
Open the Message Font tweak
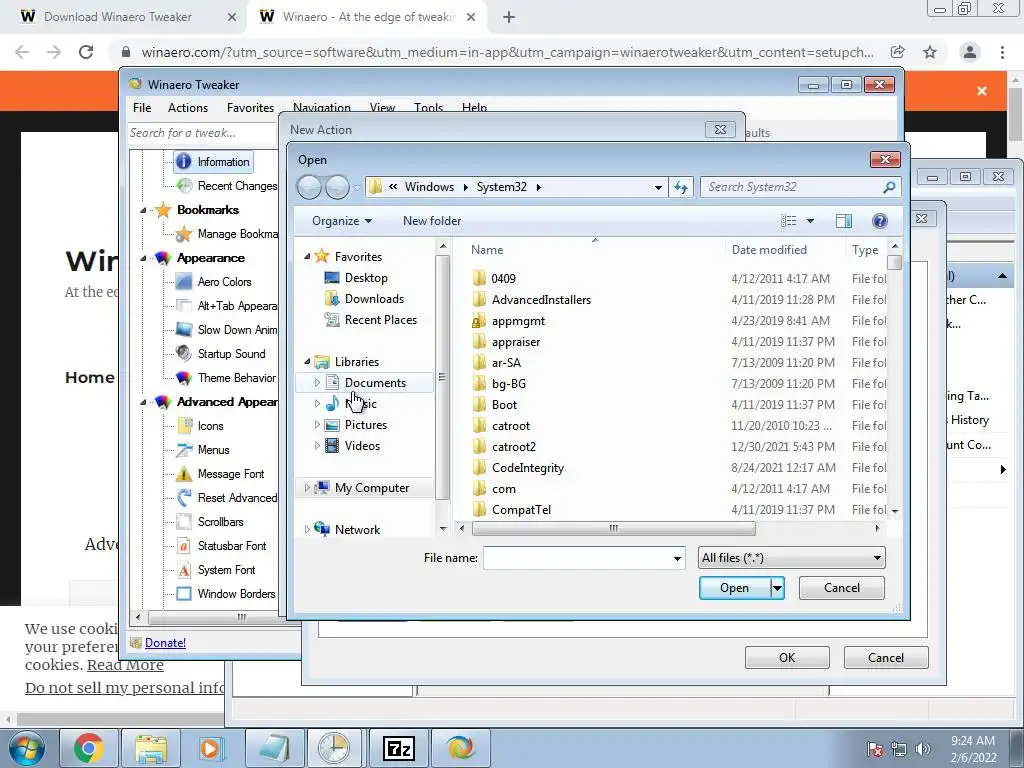(221, 473)
